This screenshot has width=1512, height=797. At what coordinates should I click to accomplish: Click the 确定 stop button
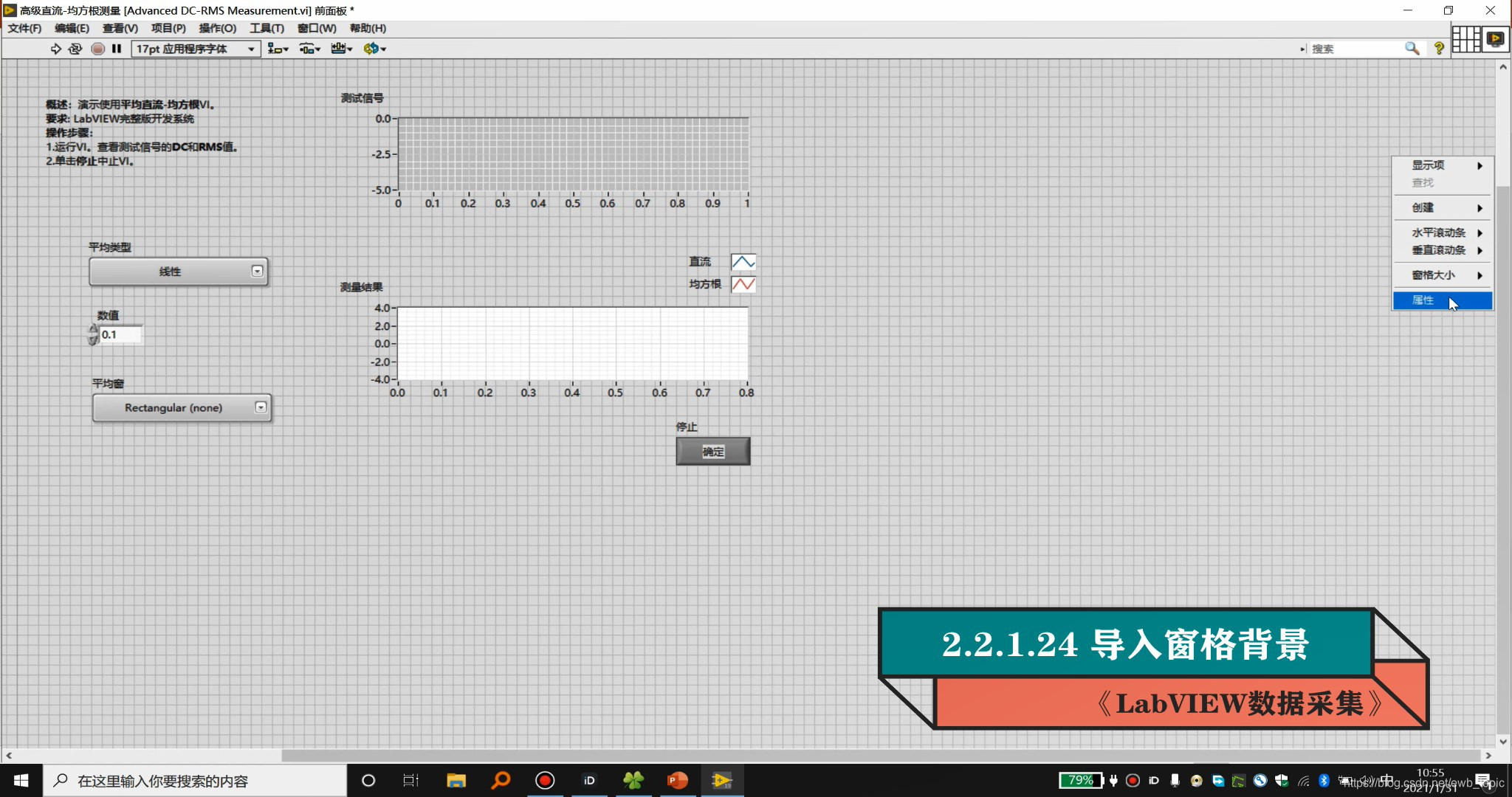[x=713, y=452]
